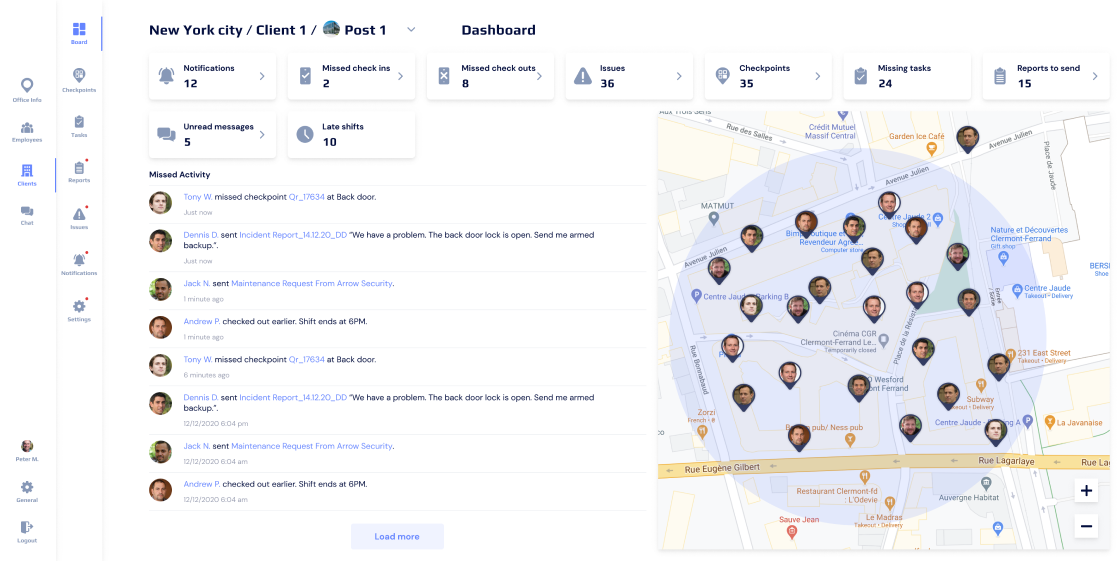Viewport: 1120px width, 561px height.
Task: Open Settings gear in the sidebar
Action: [79, 307]
